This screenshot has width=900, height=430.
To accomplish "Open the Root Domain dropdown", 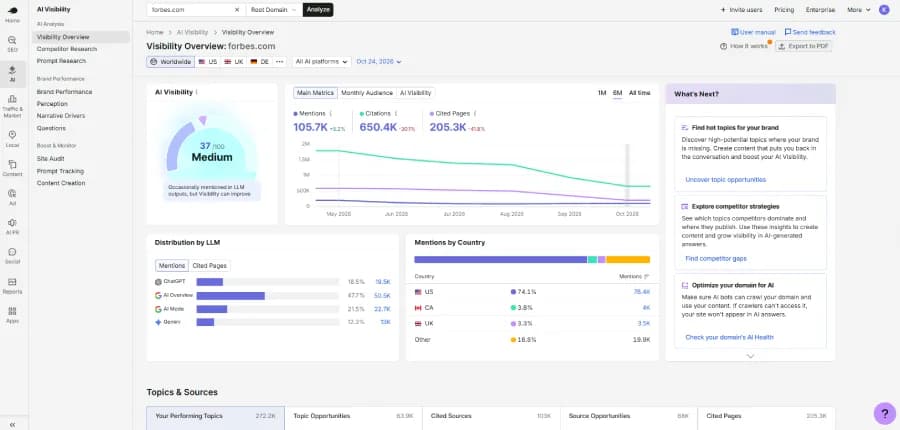I will [x=274, y=10].
